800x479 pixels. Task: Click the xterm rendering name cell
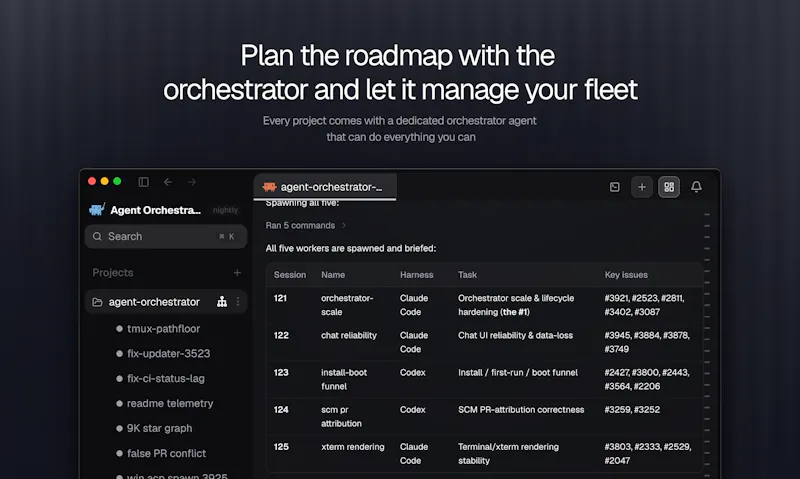(x=353, y=447)
